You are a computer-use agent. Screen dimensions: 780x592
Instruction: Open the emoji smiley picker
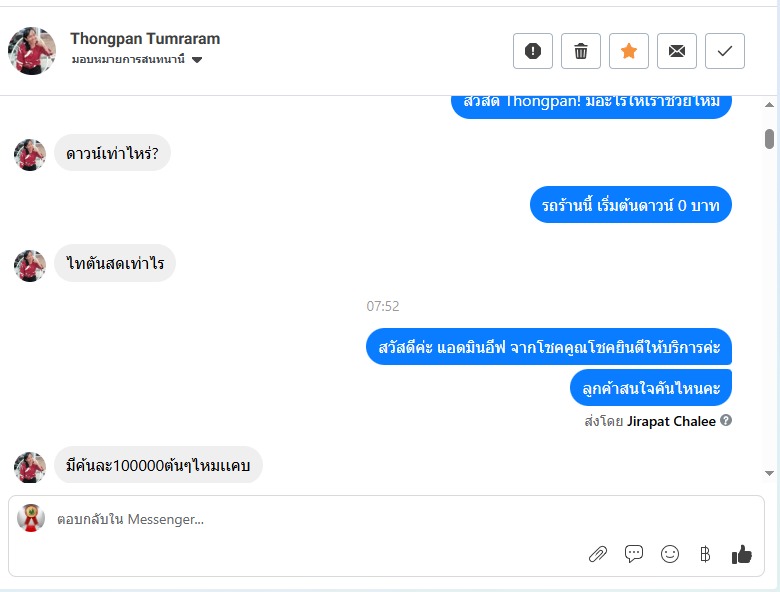click(670, 554)
